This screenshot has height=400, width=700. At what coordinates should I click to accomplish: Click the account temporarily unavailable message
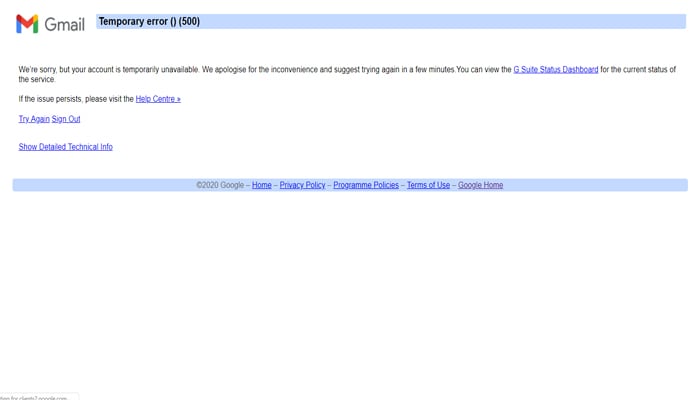click(x=200, y=70)
